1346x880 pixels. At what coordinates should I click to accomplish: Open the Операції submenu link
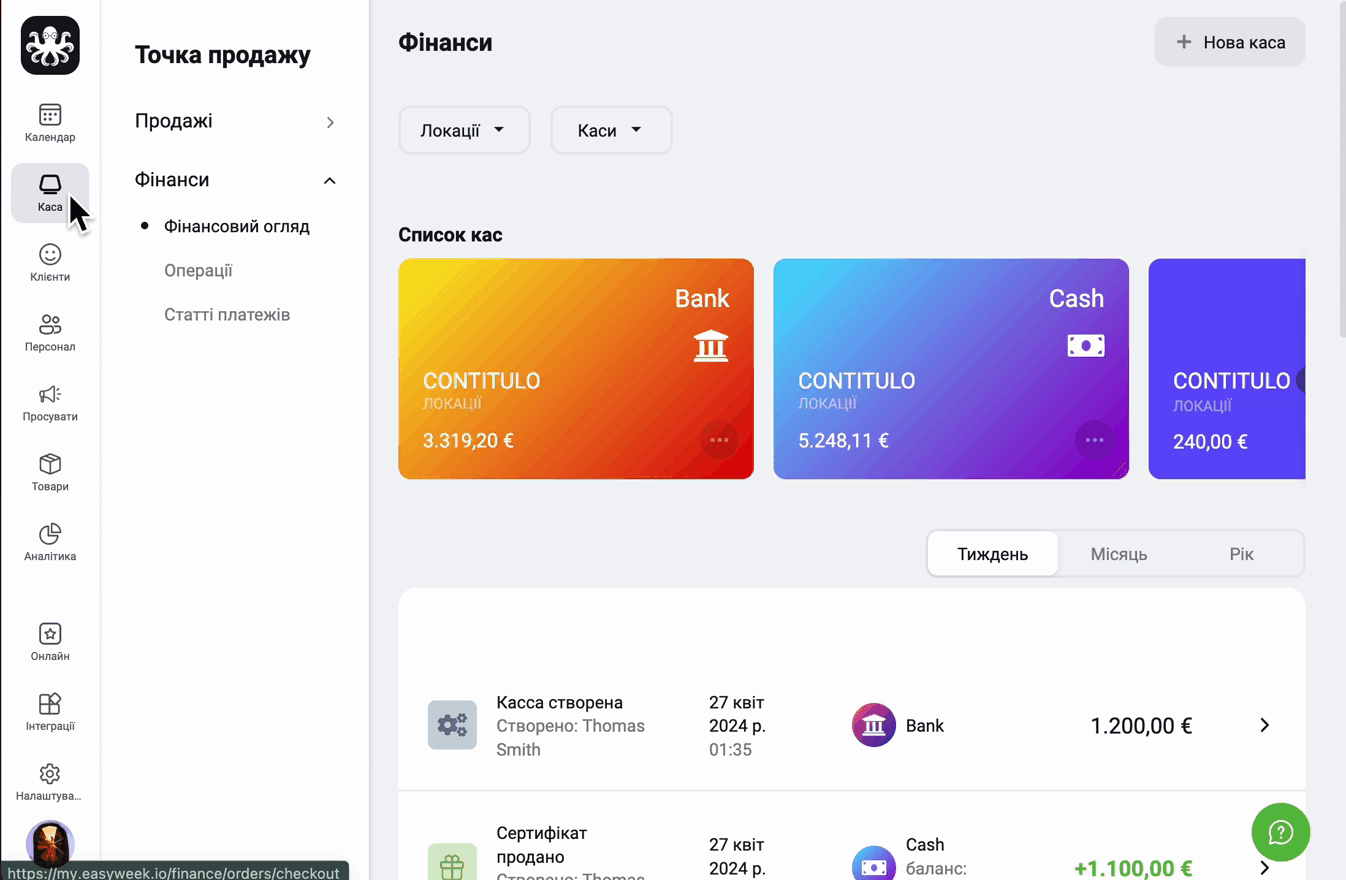click(198, 270)
